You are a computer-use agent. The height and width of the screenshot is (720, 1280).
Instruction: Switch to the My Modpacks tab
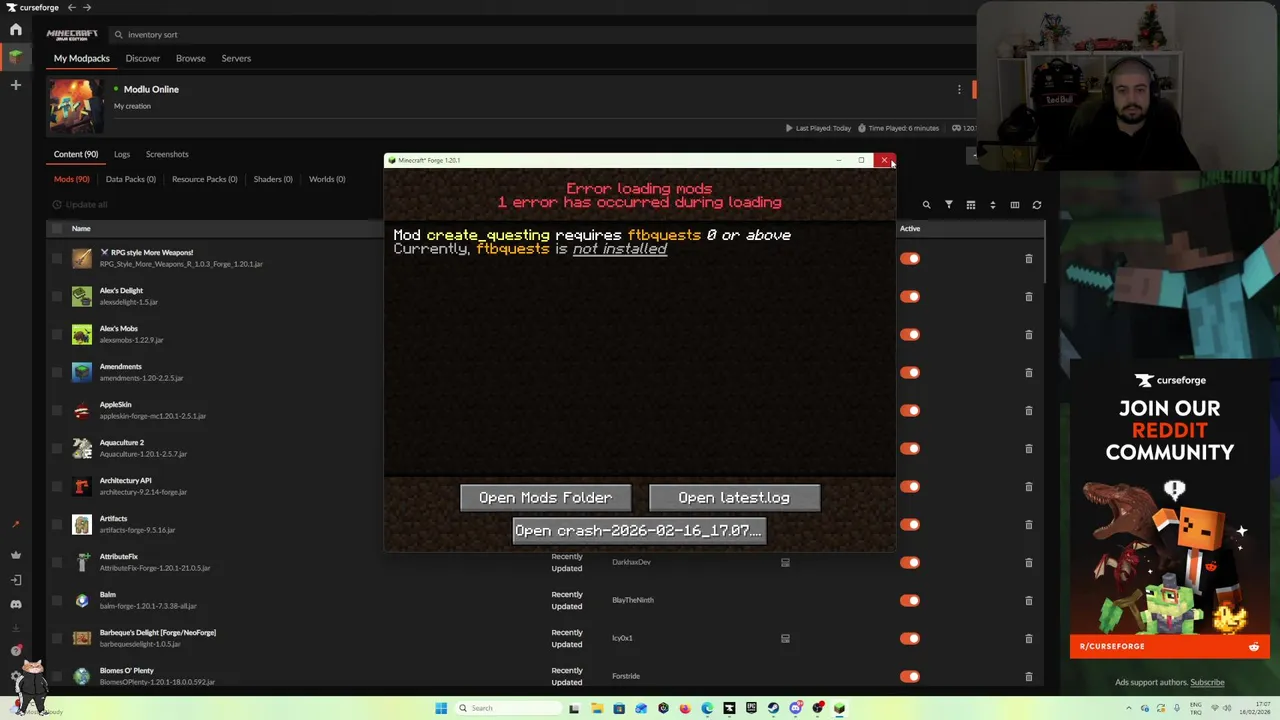click(82, 58)
